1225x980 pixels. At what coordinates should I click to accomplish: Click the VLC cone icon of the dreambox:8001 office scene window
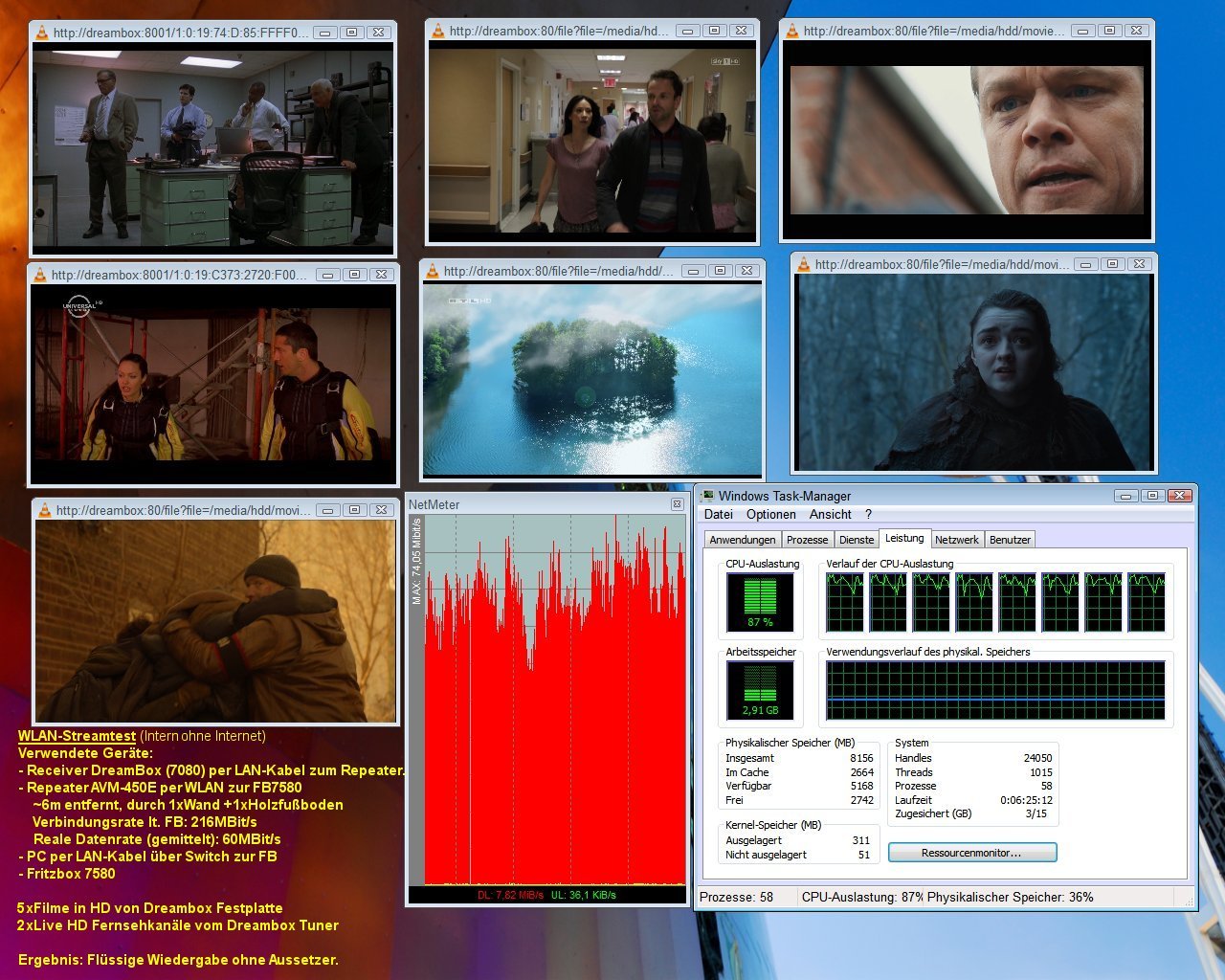(x=41, y=33)
